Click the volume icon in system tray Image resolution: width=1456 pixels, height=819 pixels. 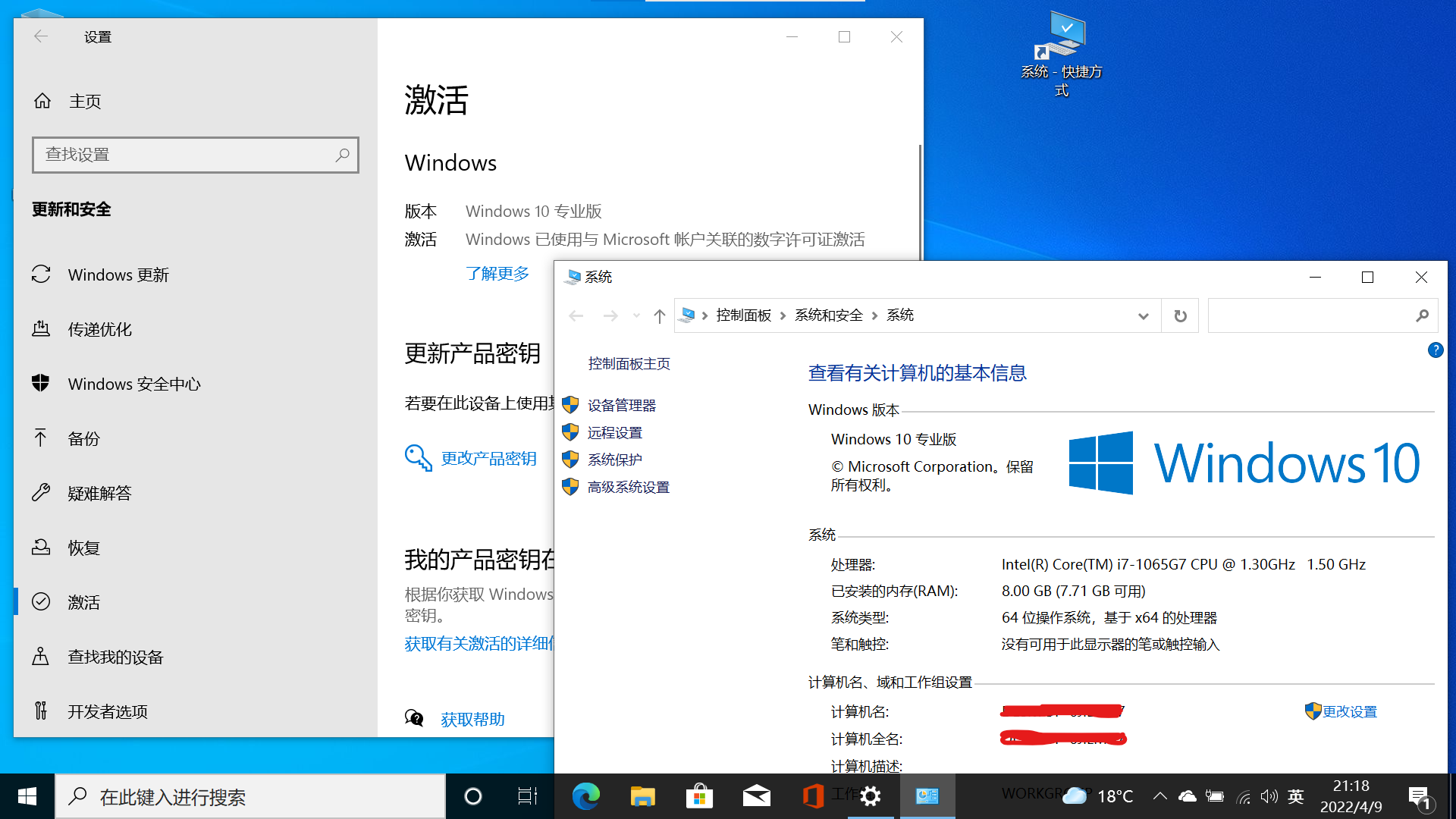point(1268,796)
